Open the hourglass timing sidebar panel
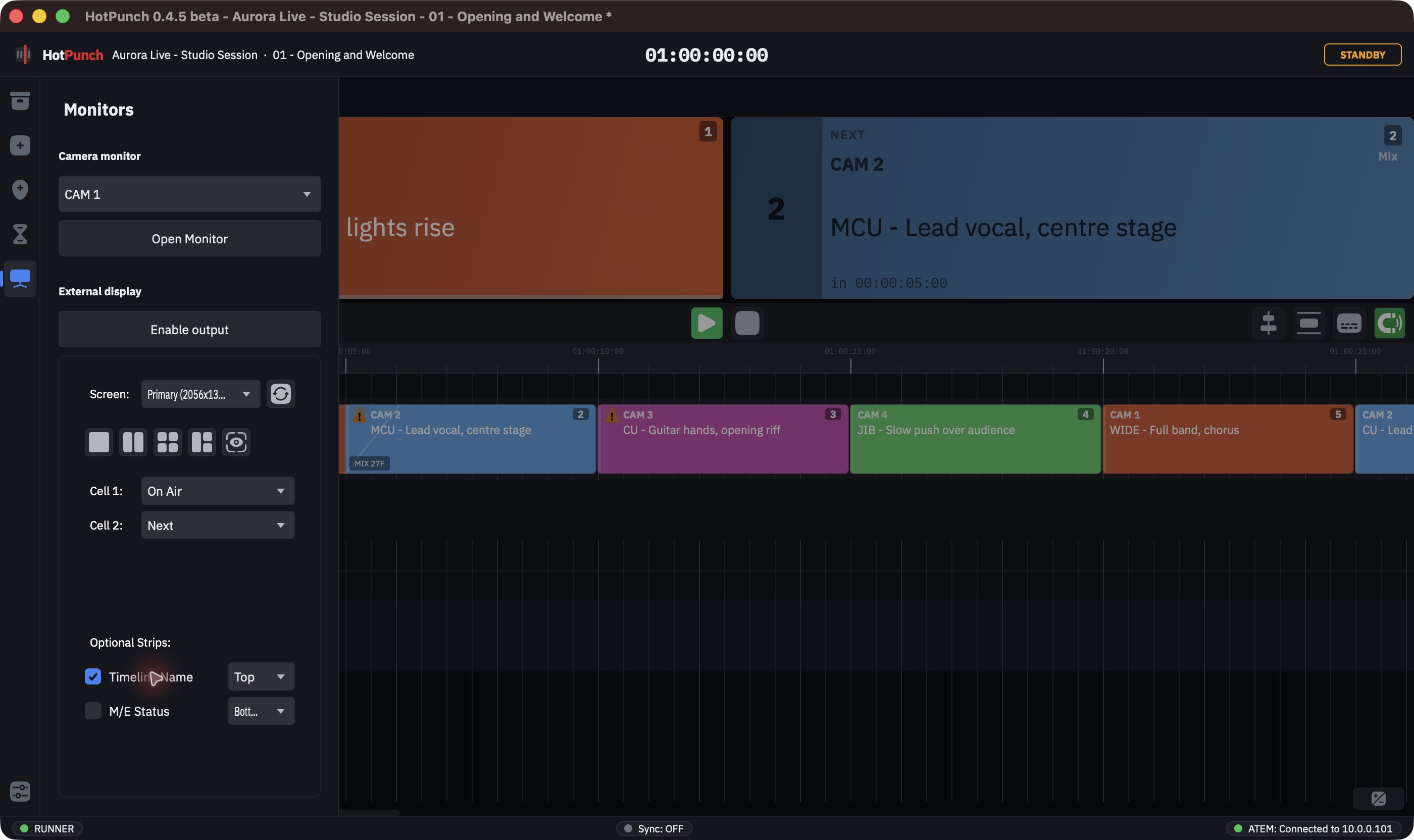1414x840 pixels. click(20, 234)
